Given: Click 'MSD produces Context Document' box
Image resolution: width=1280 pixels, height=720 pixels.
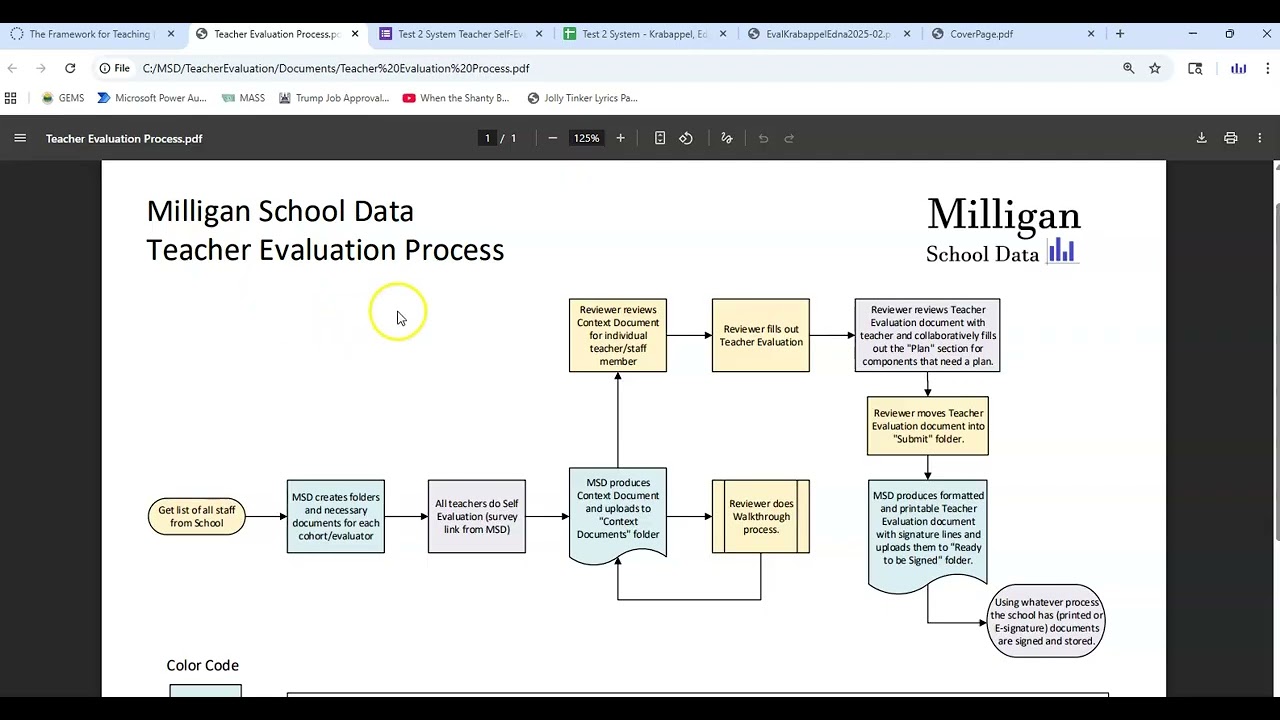Looking at the screenshot, I should [x=618, y=514].
